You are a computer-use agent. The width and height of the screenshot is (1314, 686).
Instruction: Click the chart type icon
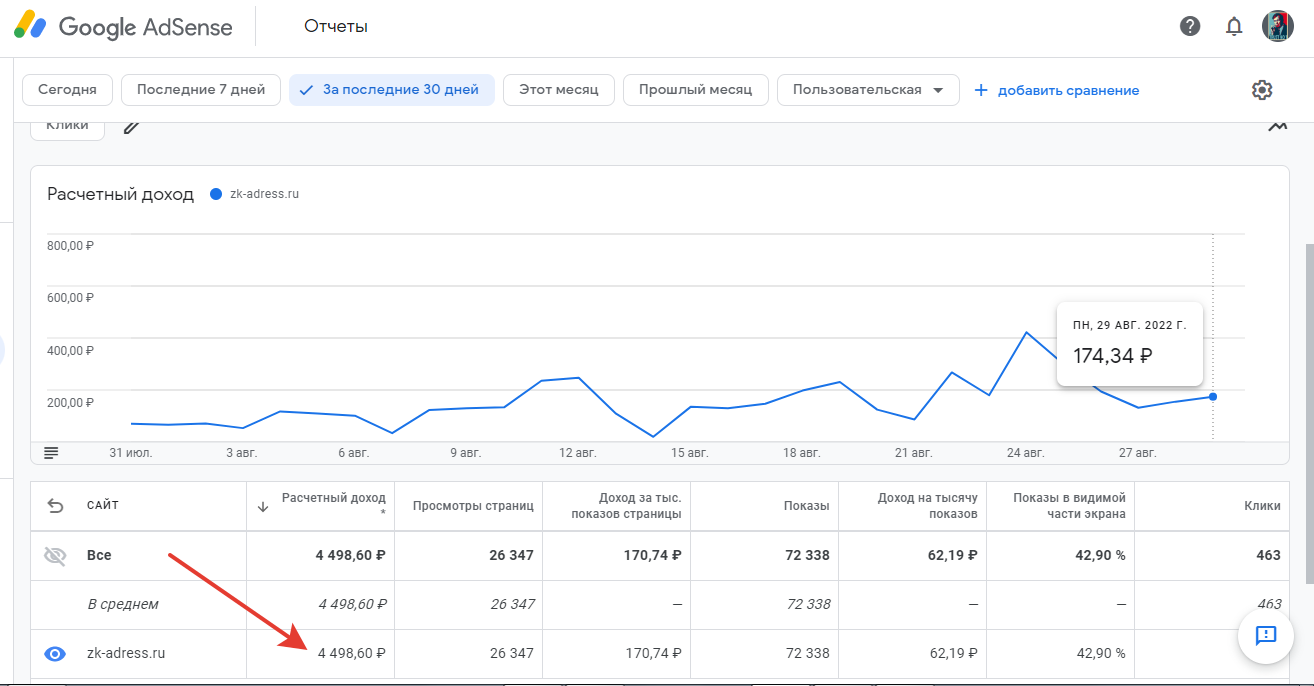[1277, 127]
